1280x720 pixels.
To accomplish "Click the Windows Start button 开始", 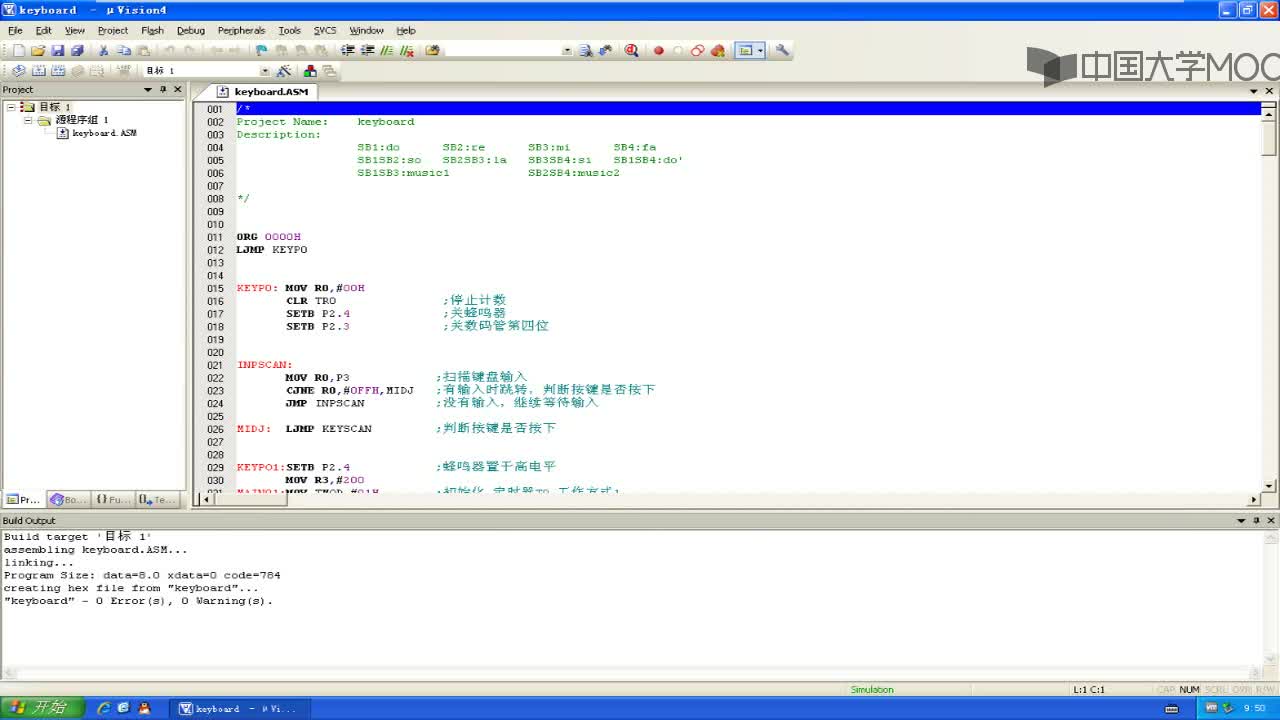I will point(40,708).
